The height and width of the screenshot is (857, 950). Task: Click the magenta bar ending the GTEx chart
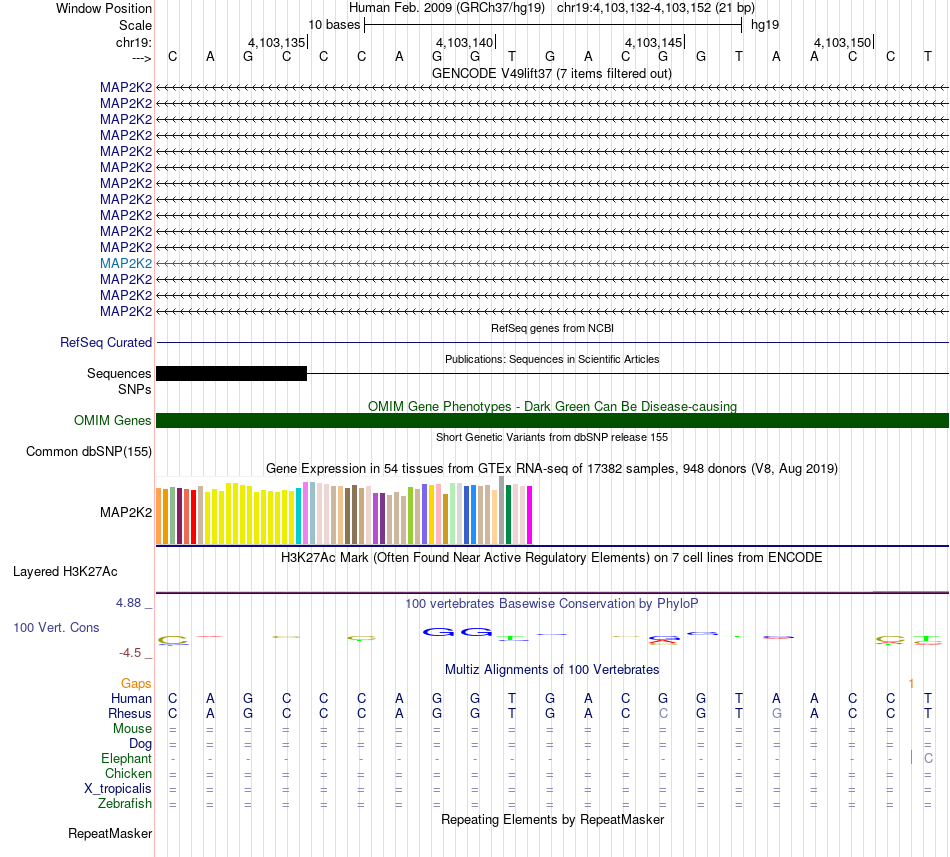[530, 515]
